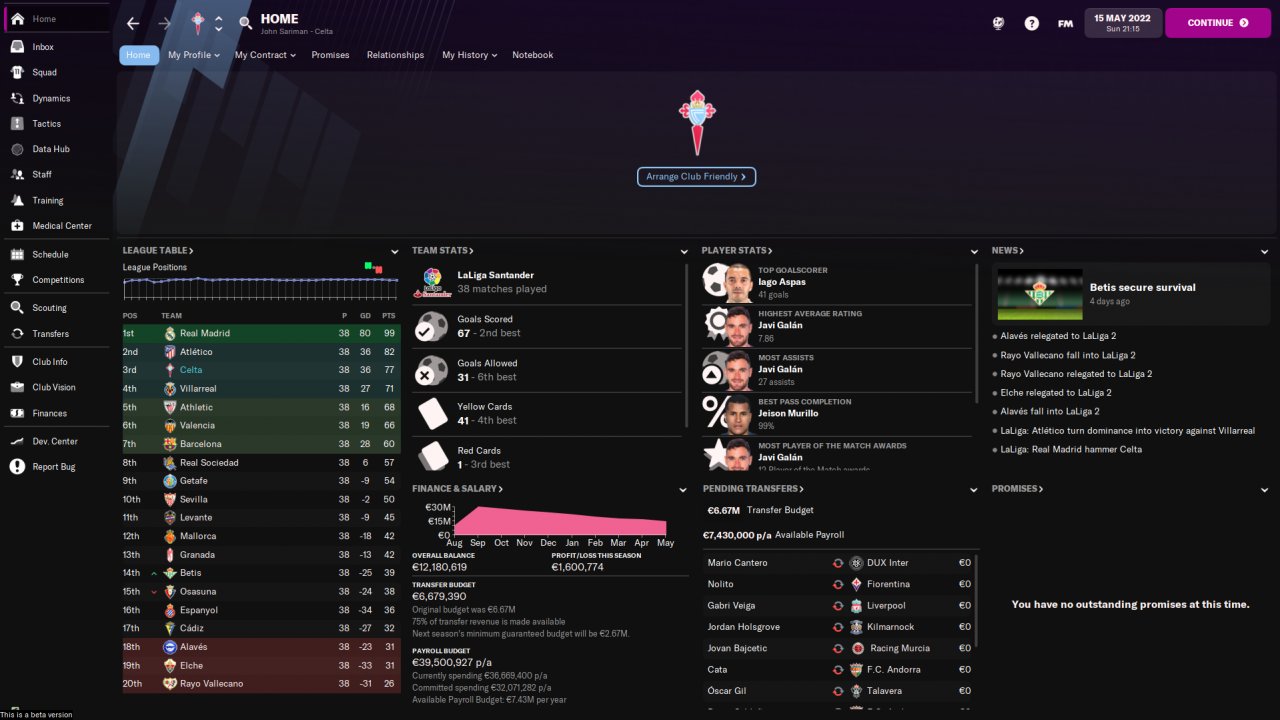
Task: Click the Celta crest in the top bar
Action: coord(197,23)
